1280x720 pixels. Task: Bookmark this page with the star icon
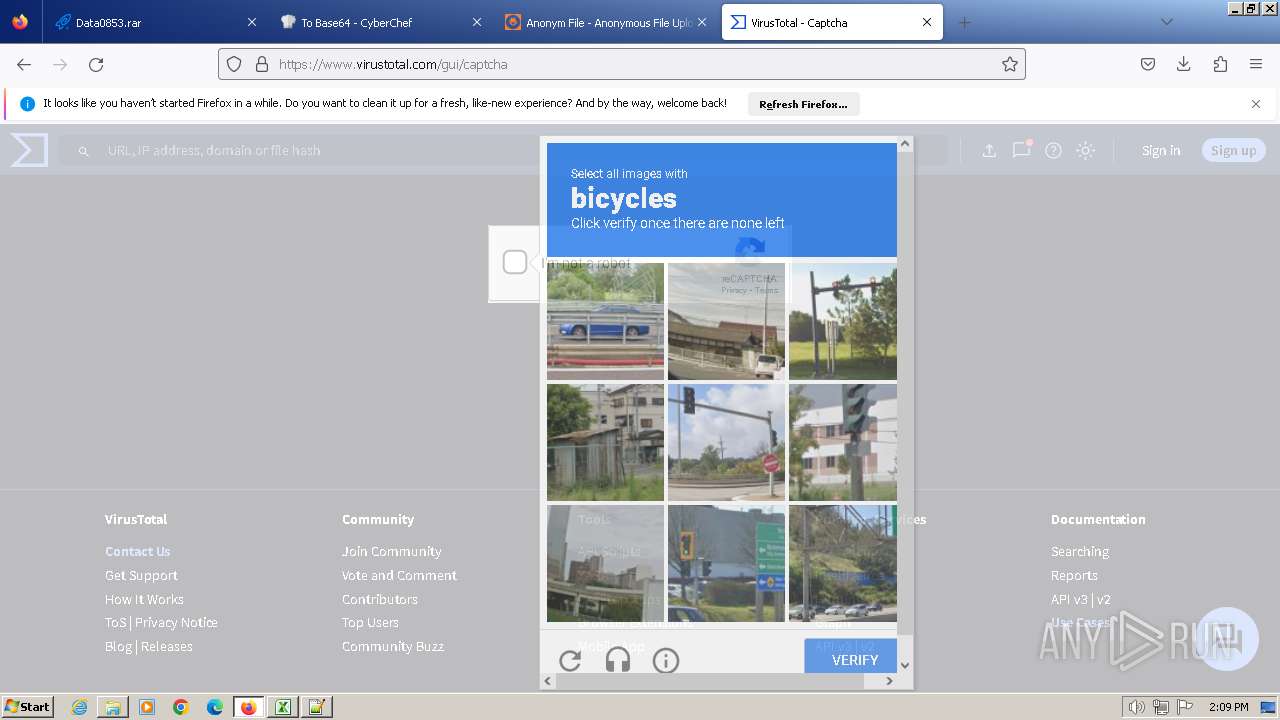pyautogui.click(x=1010, y=64)
